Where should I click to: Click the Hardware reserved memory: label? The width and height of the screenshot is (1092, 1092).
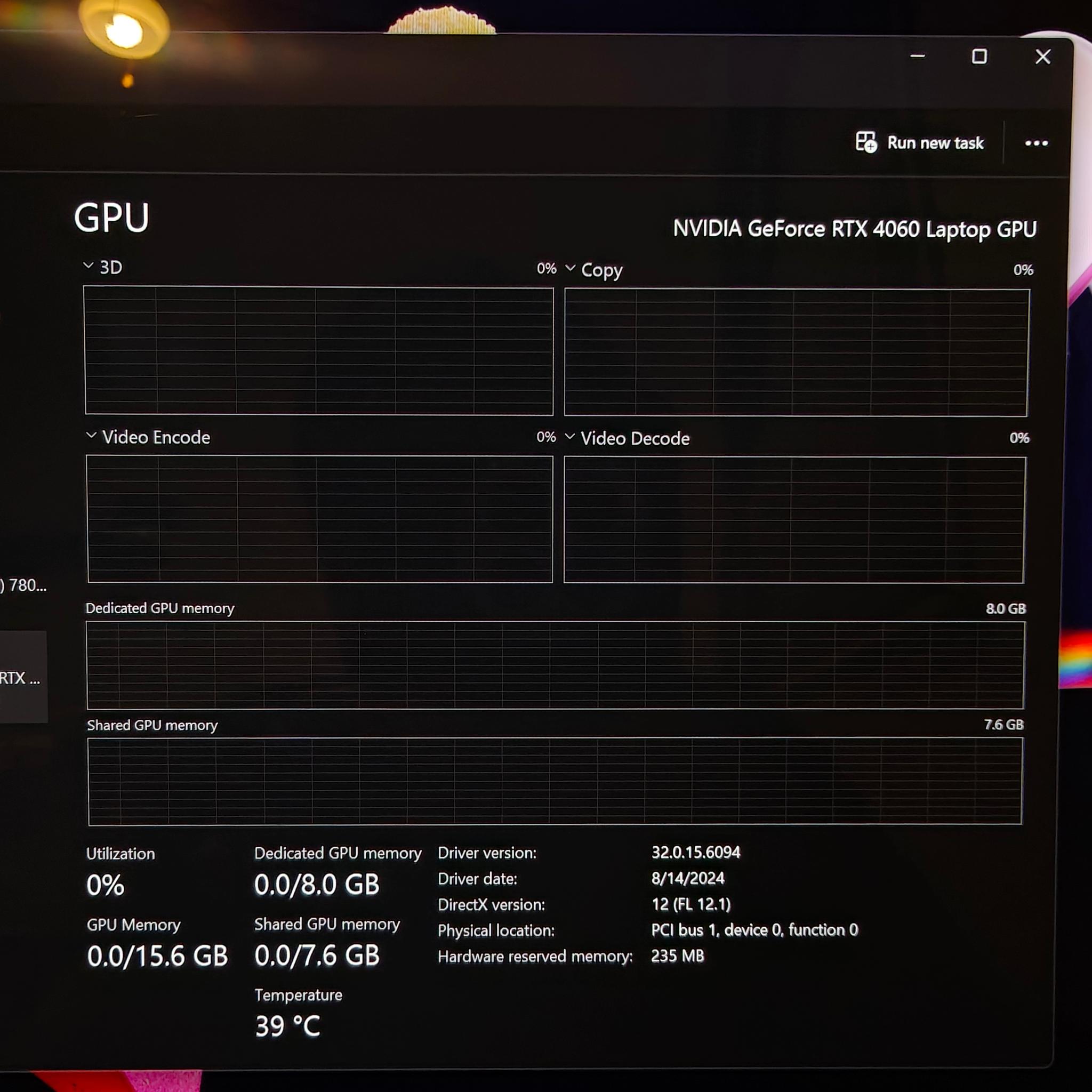(x=535, y=957)
